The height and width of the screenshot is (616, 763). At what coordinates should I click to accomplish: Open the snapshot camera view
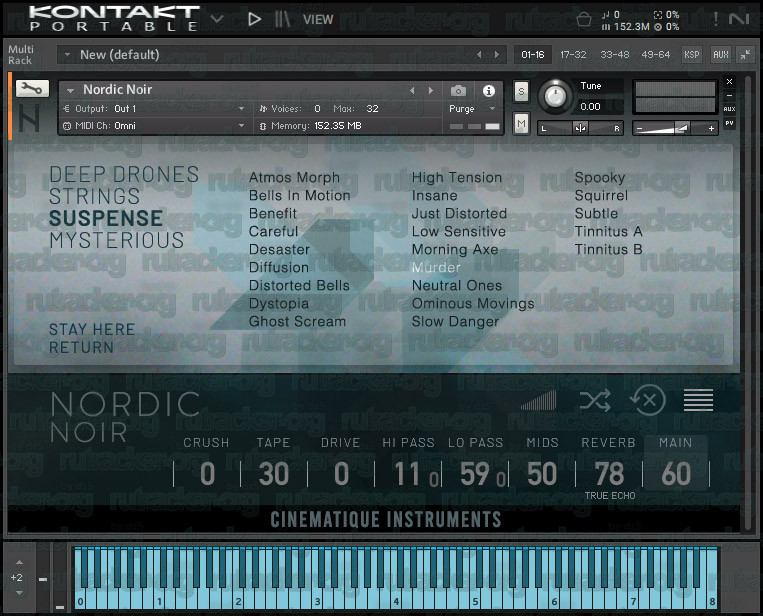(x=458, y=91)
